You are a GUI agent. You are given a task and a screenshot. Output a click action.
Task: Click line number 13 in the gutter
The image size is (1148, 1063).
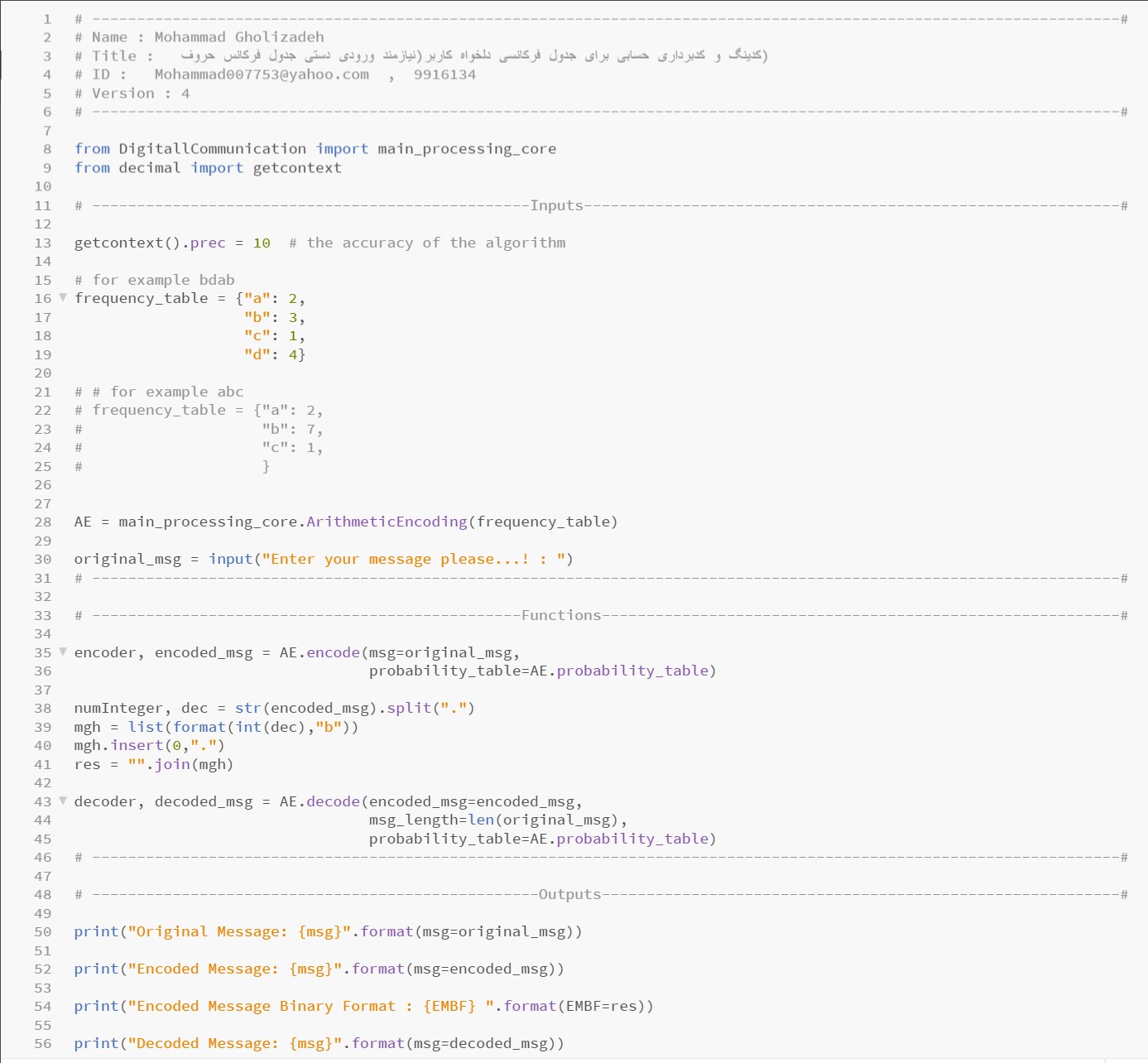[43, 243]
